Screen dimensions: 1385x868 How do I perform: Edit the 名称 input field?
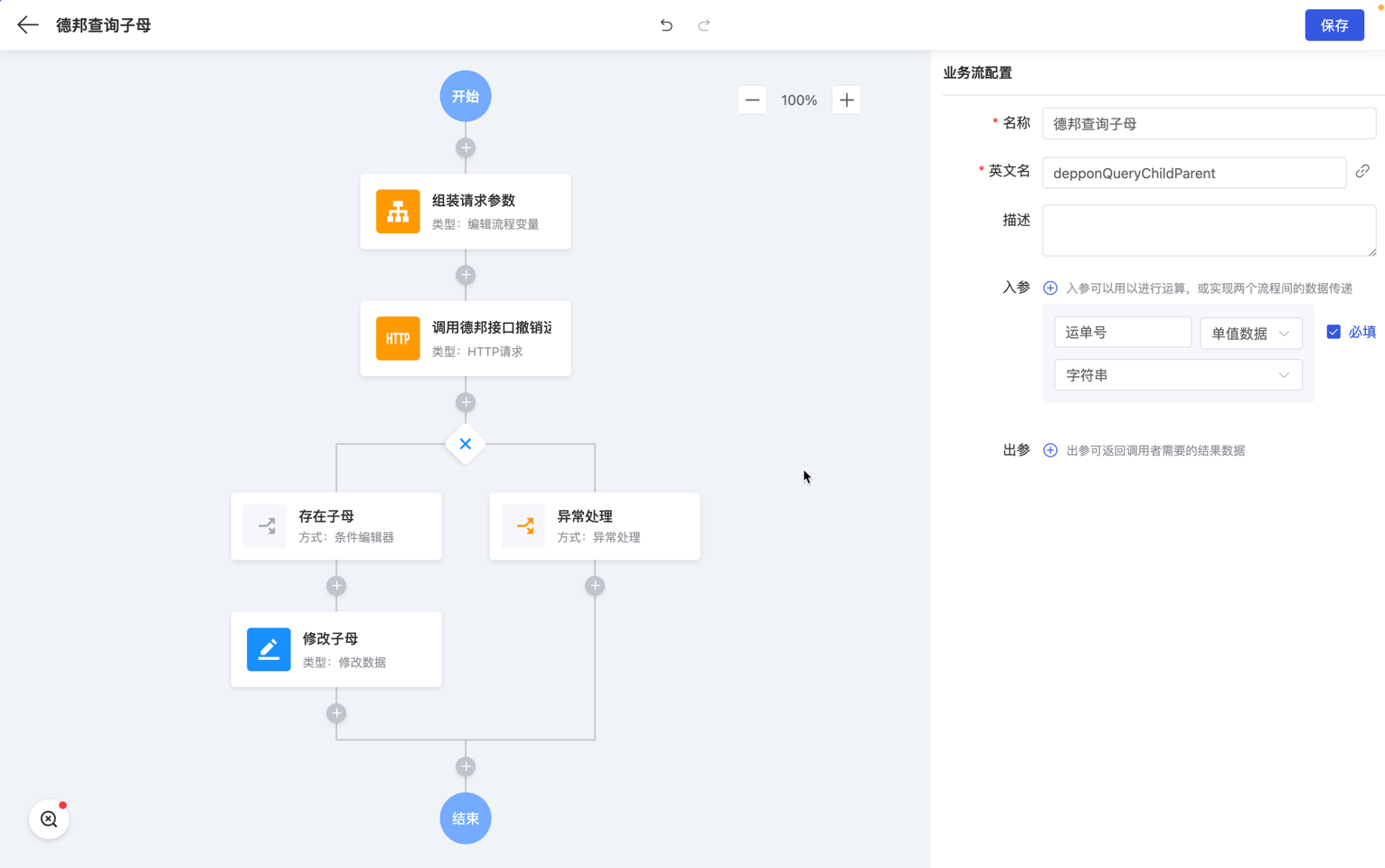(1209, 124)
